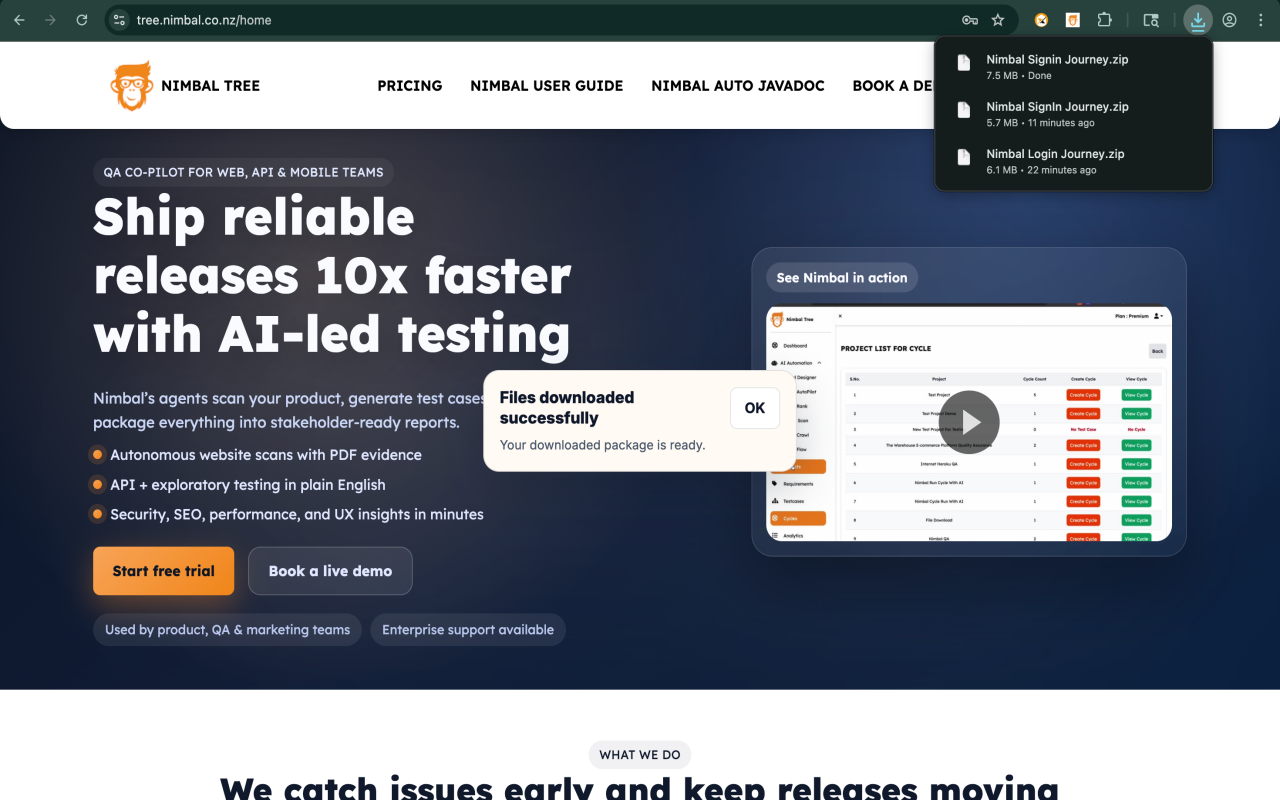1280x800 pixels.
Task: Bookmark this page with the star icon
Action: tap(998, 20)
